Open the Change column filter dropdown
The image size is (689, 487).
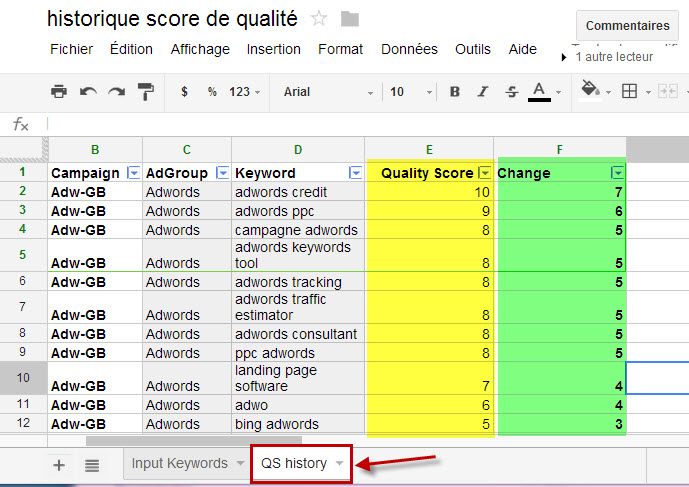[x=617, y=173]
